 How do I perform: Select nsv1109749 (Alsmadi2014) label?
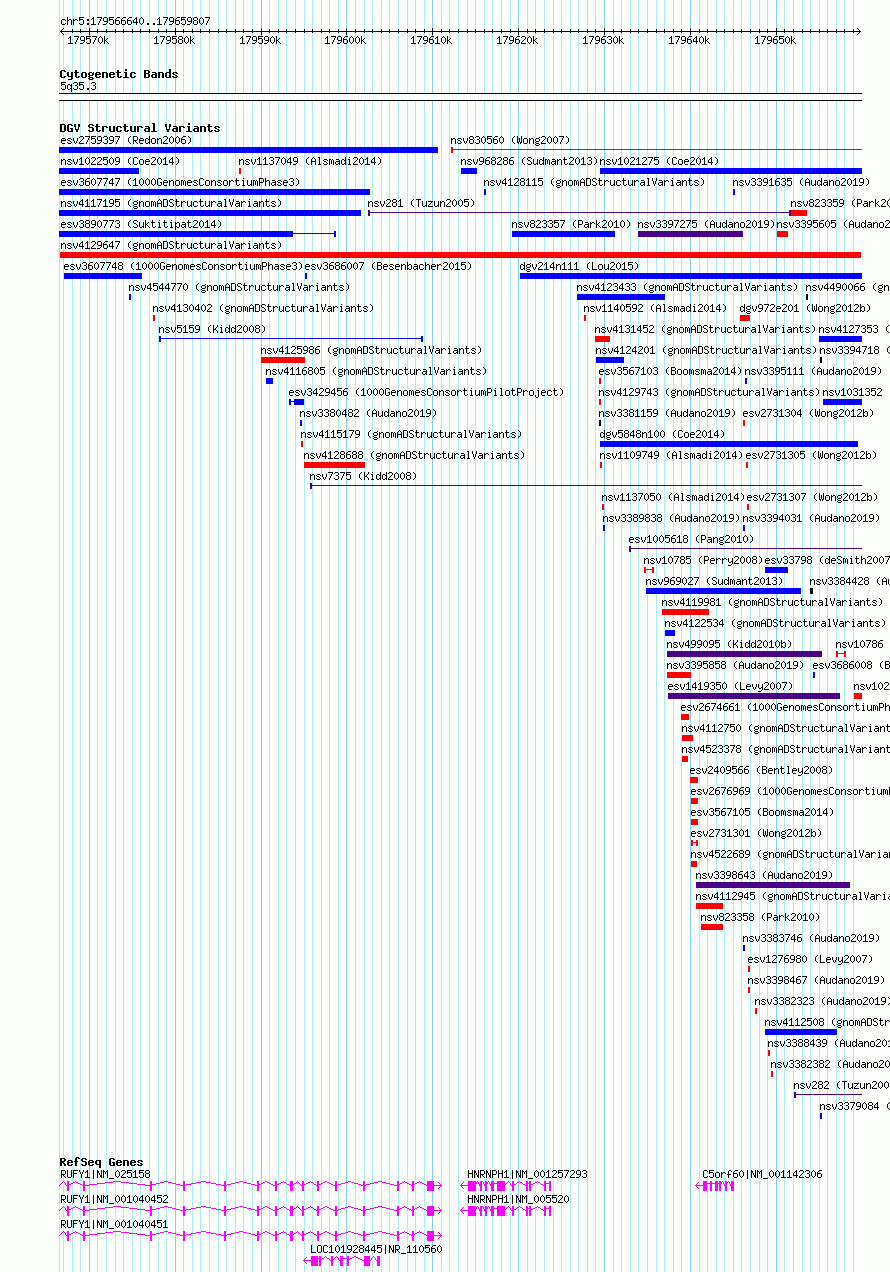pos(671,455)
